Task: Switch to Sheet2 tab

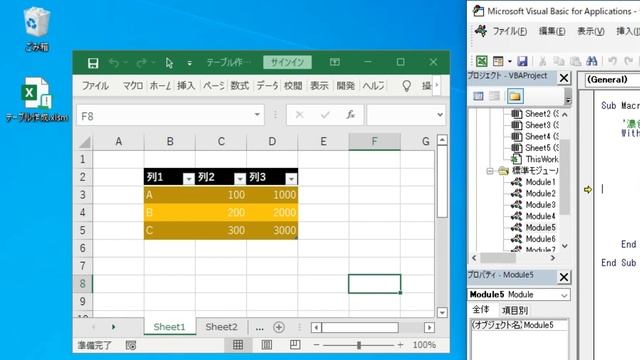Action: point(221,327)
